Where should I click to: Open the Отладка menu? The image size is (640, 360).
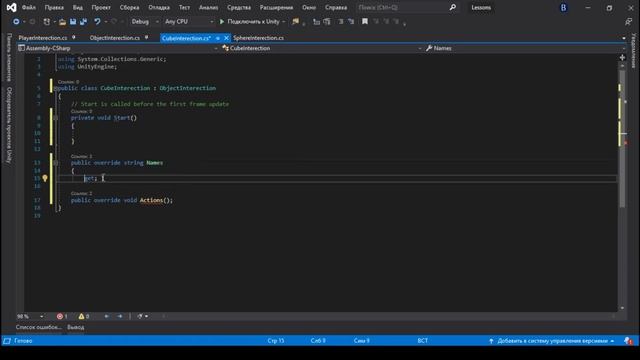point(159,7)
